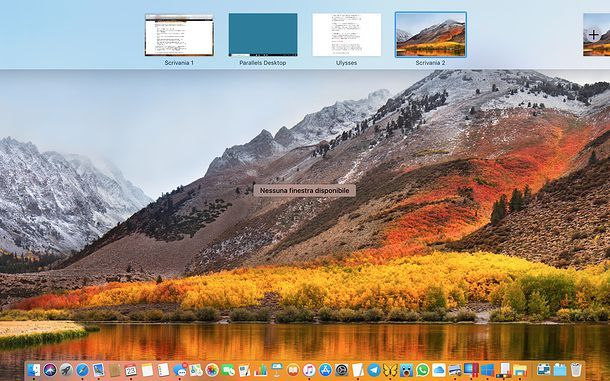Open Maps icon in Dock
This screenshot has width=610, height=381.
pyautogui.click(x=196, y=370)
